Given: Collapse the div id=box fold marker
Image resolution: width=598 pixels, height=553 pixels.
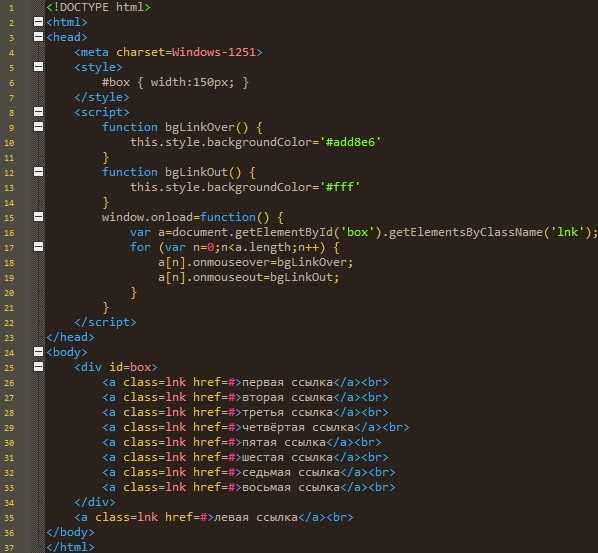Looking at the screenshot, I should [x=39, y=367].
